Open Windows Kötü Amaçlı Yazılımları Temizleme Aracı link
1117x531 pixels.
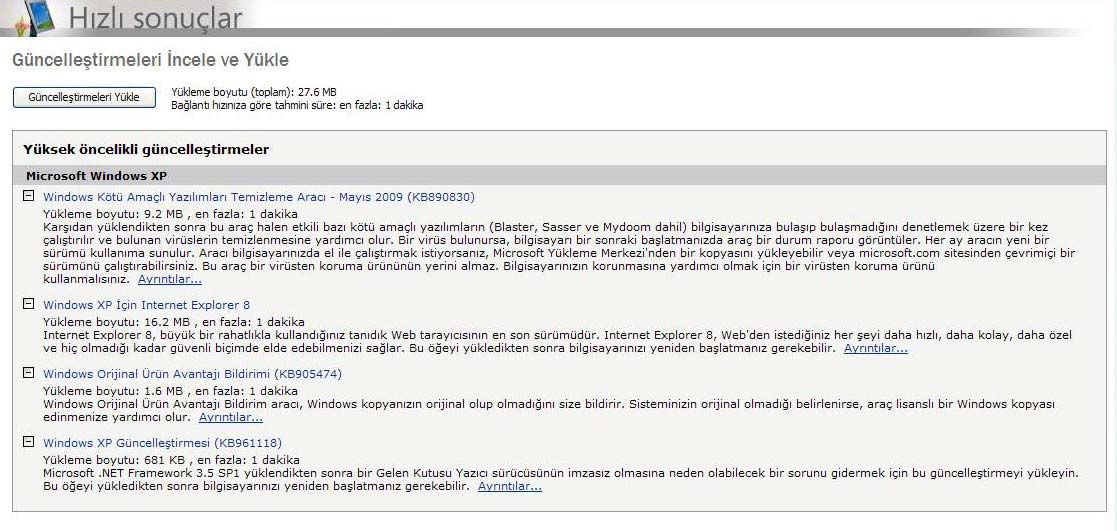click(259, 197)
